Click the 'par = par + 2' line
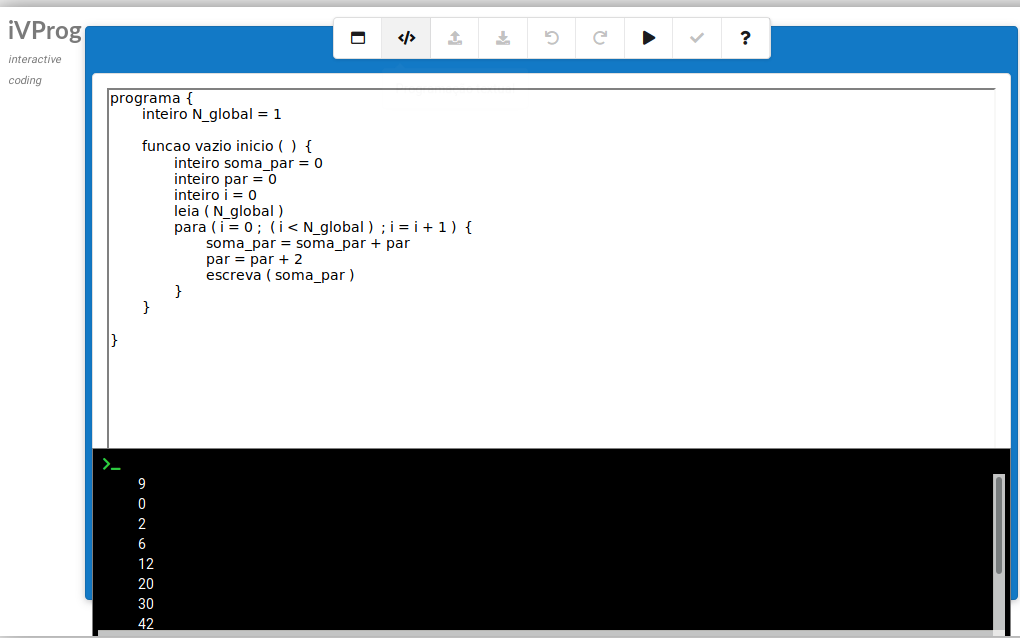The image size is (1020, 638). pos(254,259)
